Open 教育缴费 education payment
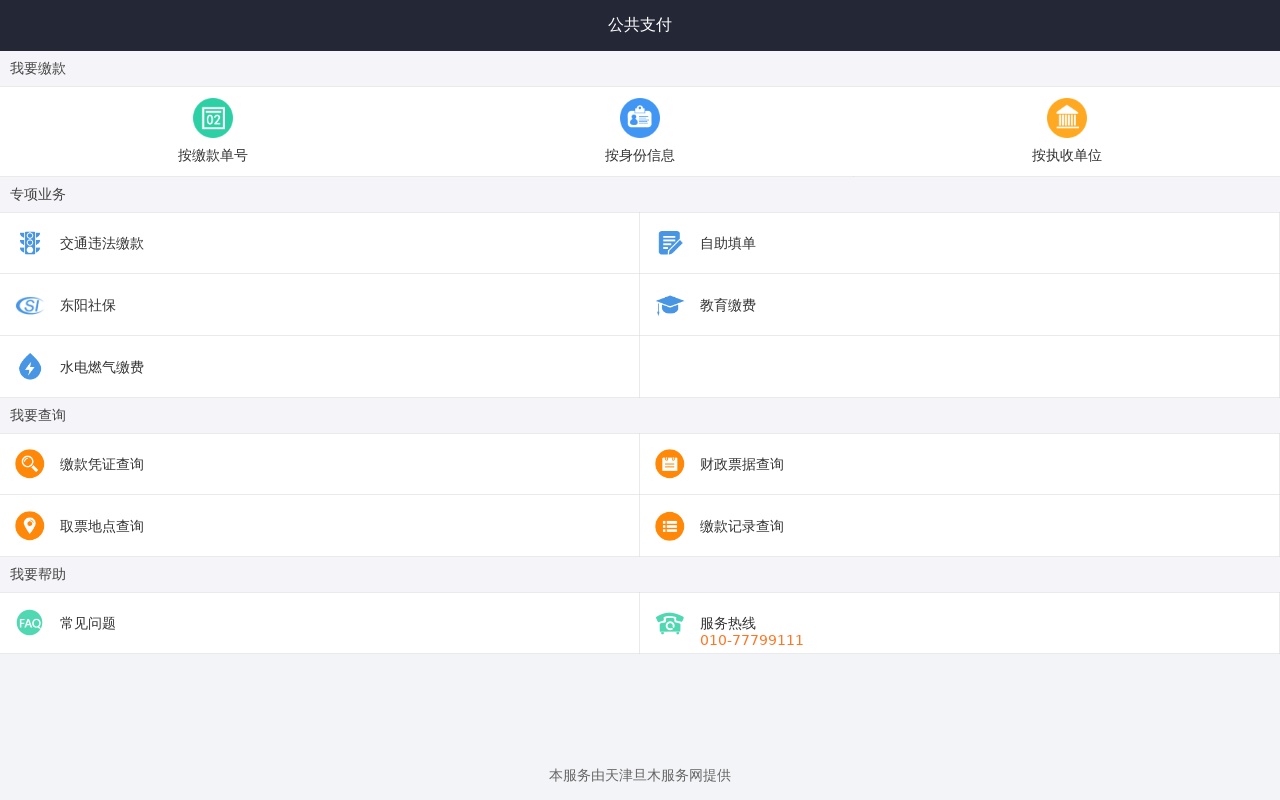Viewport: 1280px width, 800px height. click(x=728, y=306)
